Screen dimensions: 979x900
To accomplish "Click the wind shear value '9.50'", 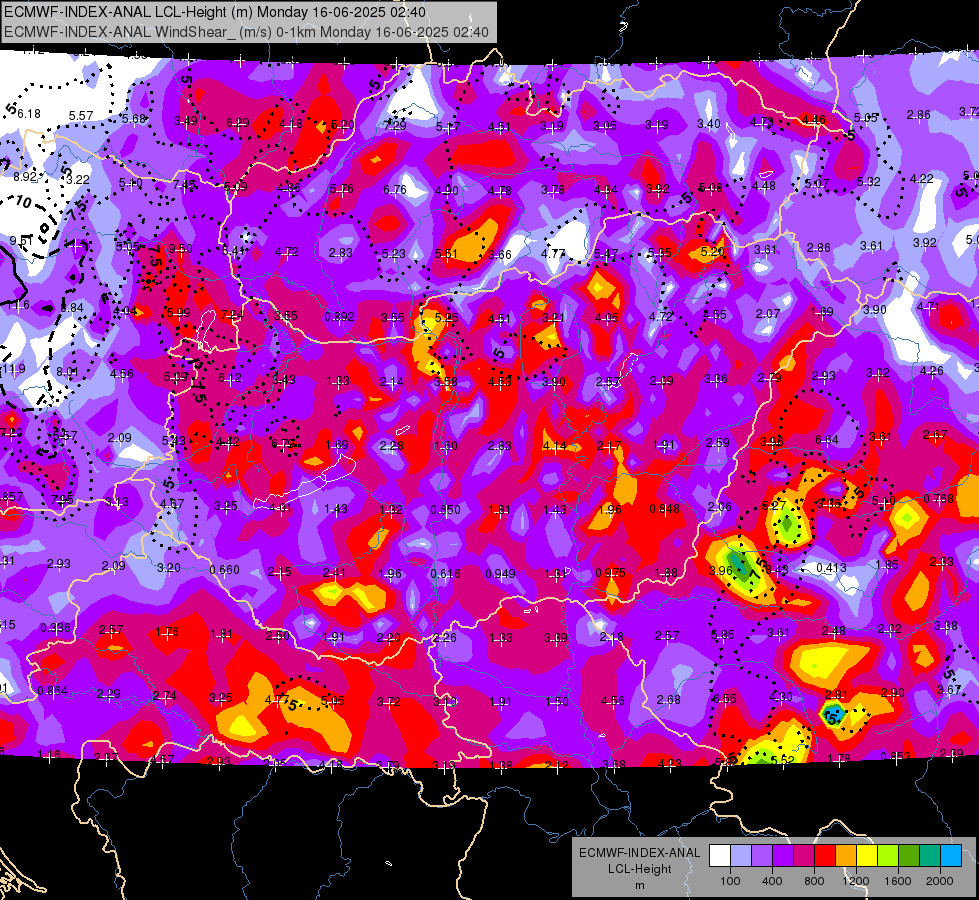I will coord(180,249).
